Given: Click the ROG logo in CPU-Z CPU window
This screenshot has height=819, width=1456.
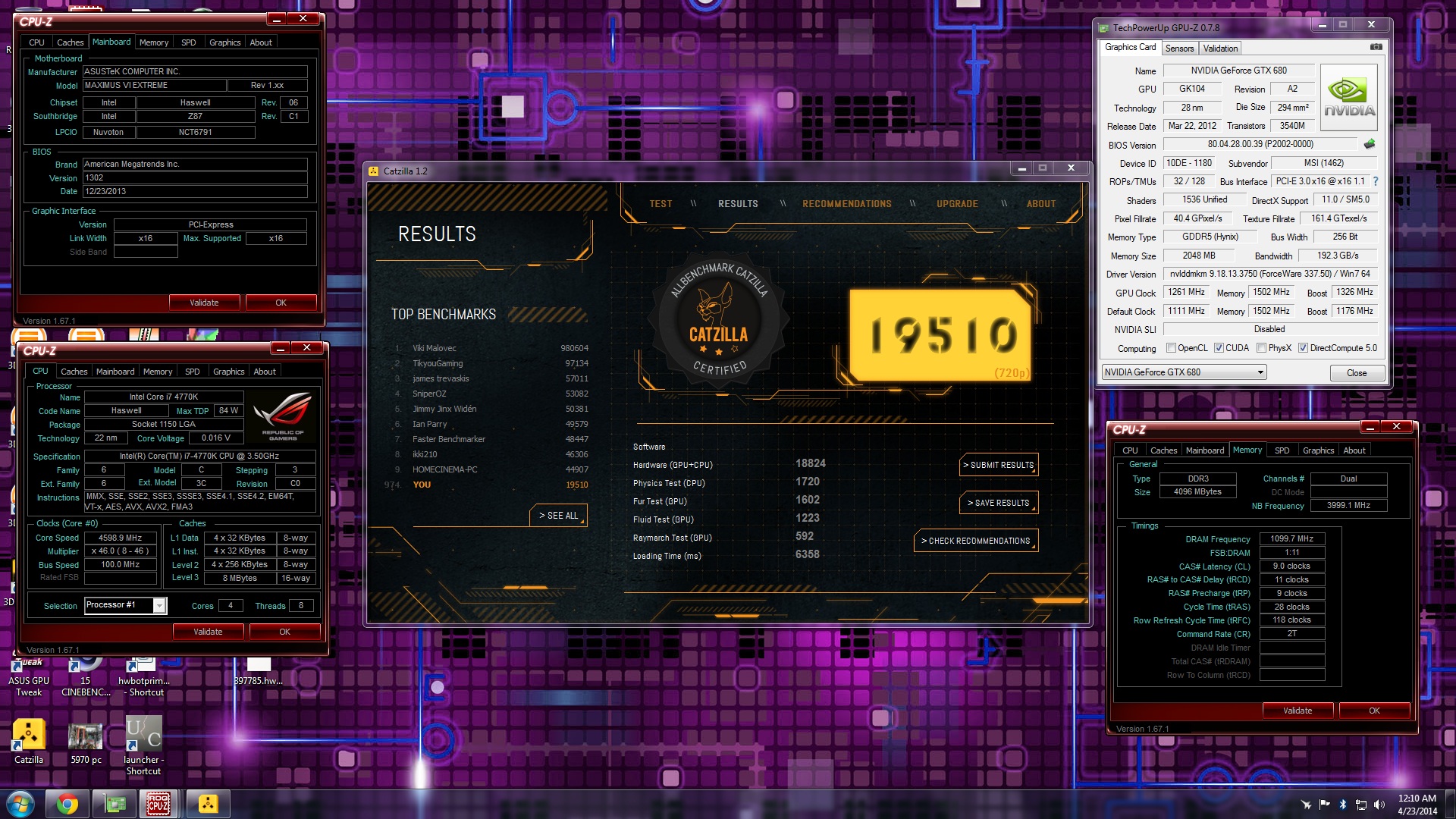Looking at the screenshot, I should [x=283, y=416].
